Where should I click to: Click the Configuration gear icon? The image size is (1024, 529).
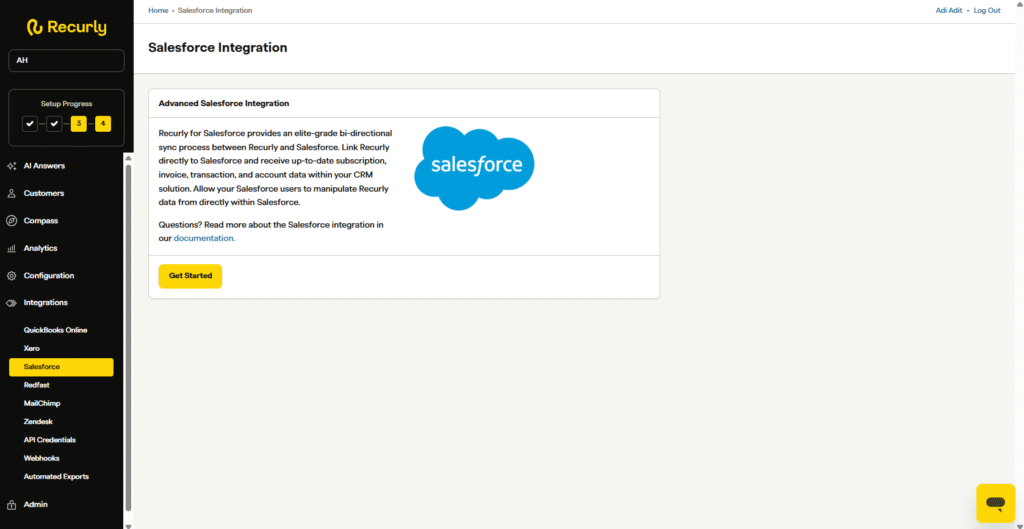pyautogui.click(x=11, y=276)
